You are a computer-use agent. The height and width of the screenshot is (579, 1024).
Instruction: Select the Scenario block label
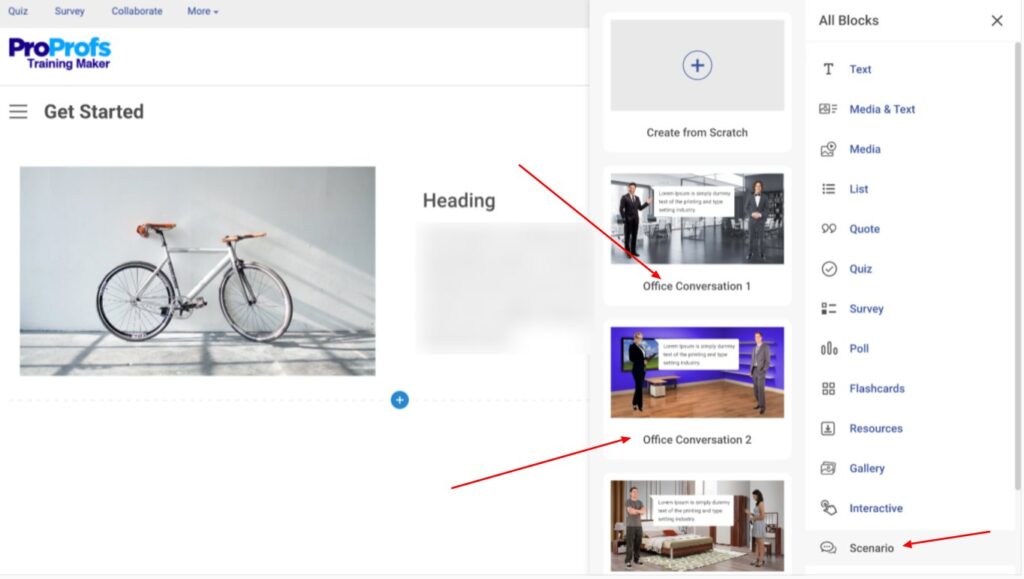(x=871, y=548)
